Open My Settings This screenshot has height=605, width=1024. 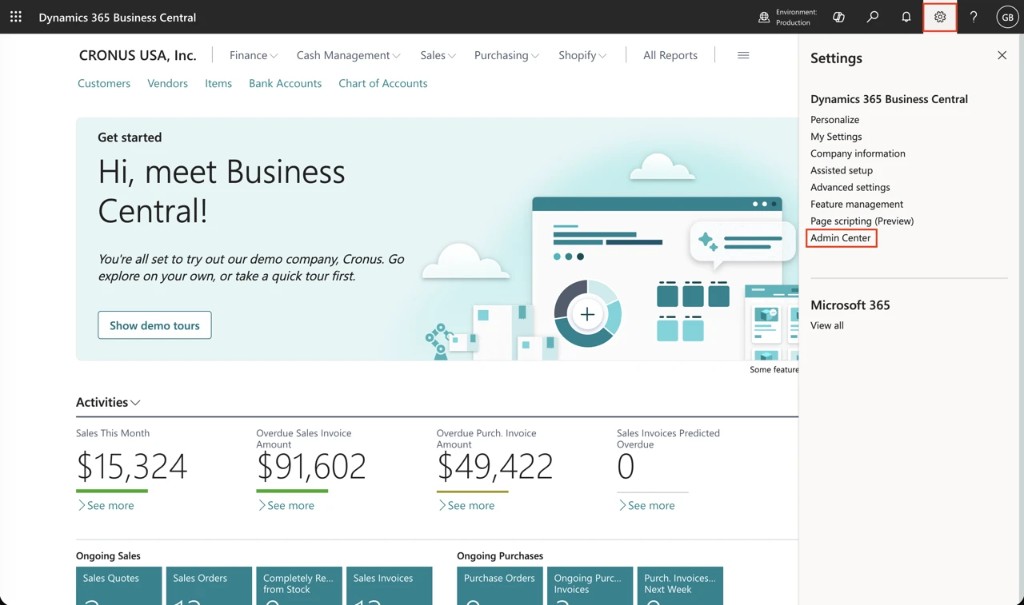836,137
